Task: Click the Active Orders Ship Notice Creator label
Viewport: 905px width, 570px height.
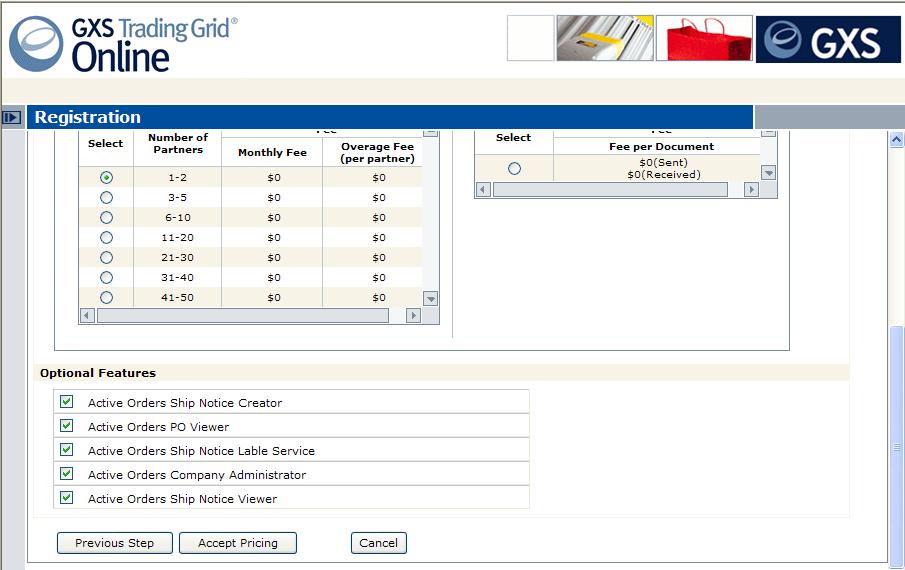Action: 185,403
